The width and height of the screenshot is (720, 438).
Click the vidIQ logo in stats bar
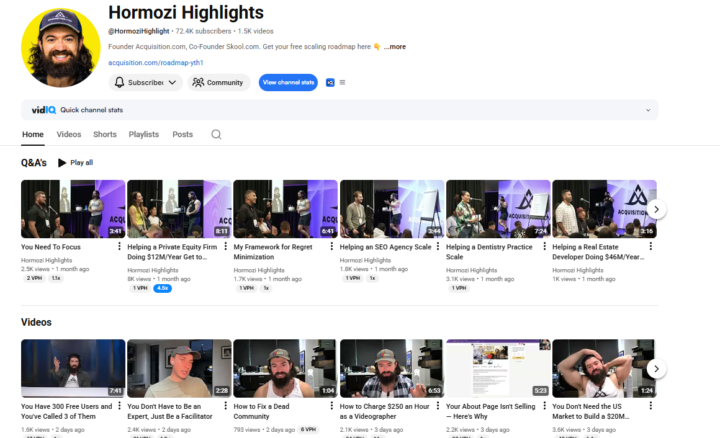pyautogui.click(x=44, y=110)
